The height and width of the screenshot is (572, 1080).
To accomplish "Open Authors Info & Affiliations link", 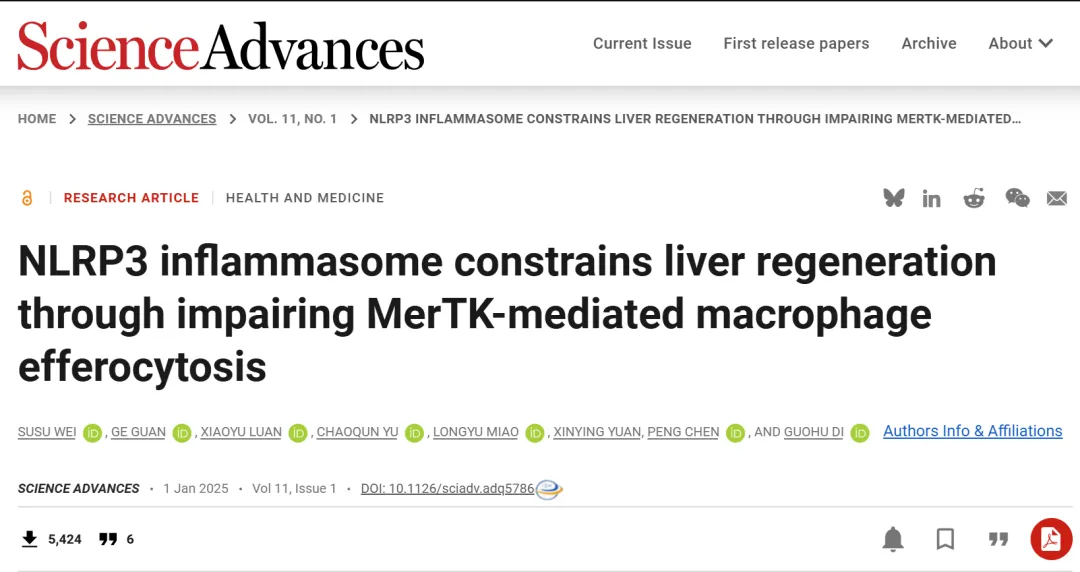I will coord(972,431).
